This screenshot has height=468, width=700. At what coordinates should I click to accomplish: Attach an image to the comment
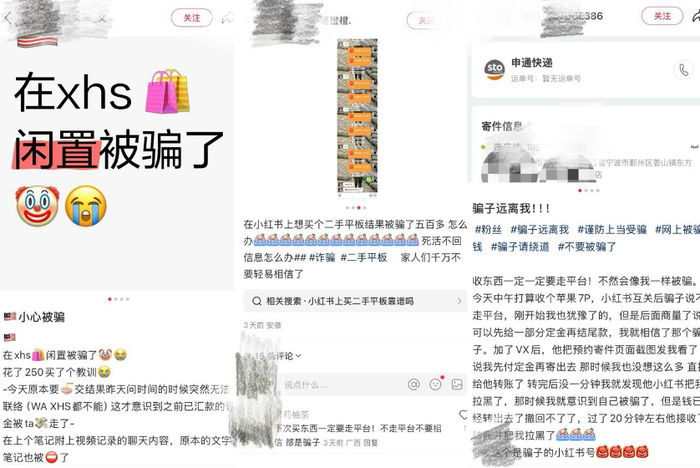457,384
